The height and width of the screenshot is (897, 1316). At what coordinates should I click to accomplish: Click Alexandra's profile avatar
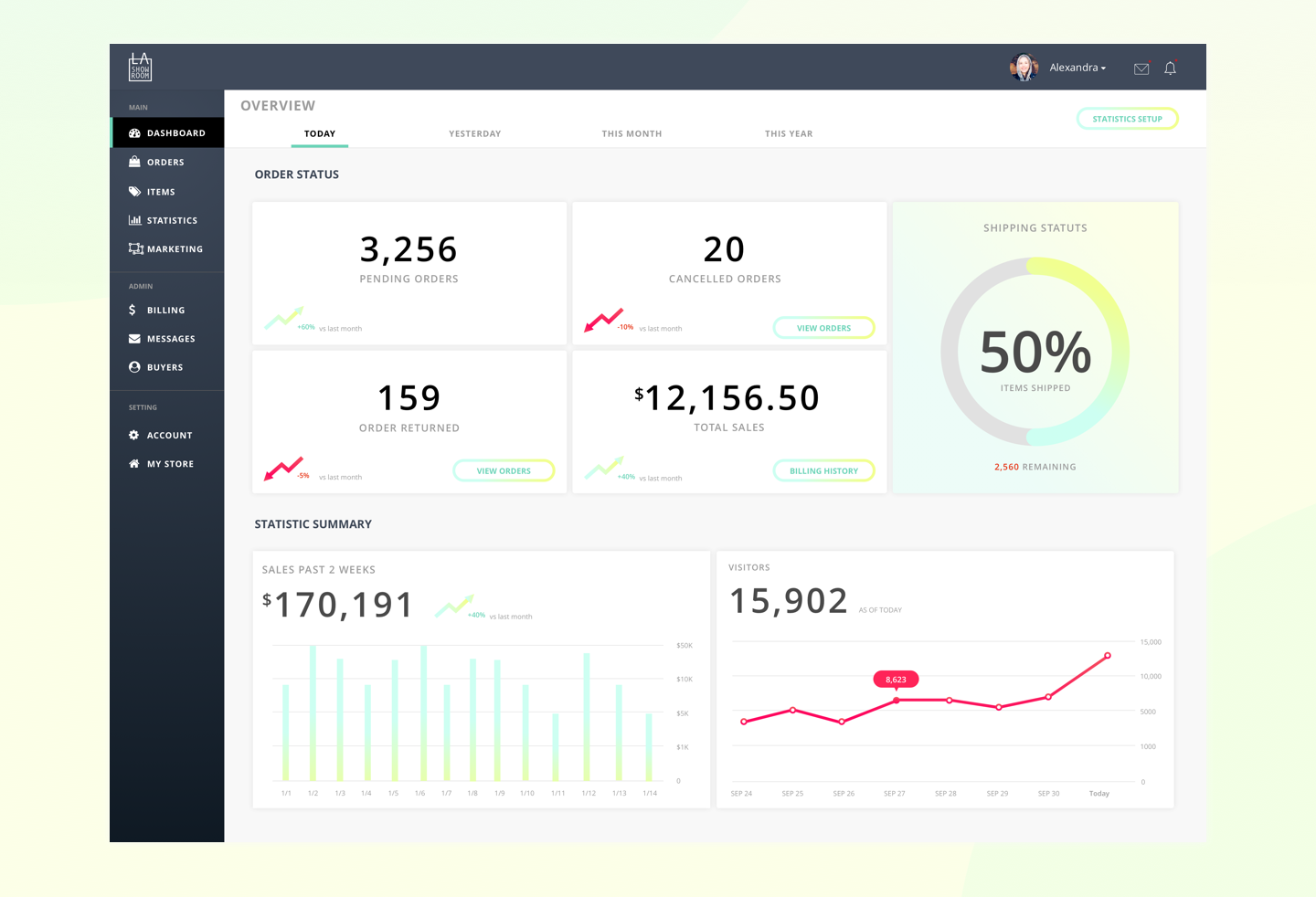pos(1024,68)
